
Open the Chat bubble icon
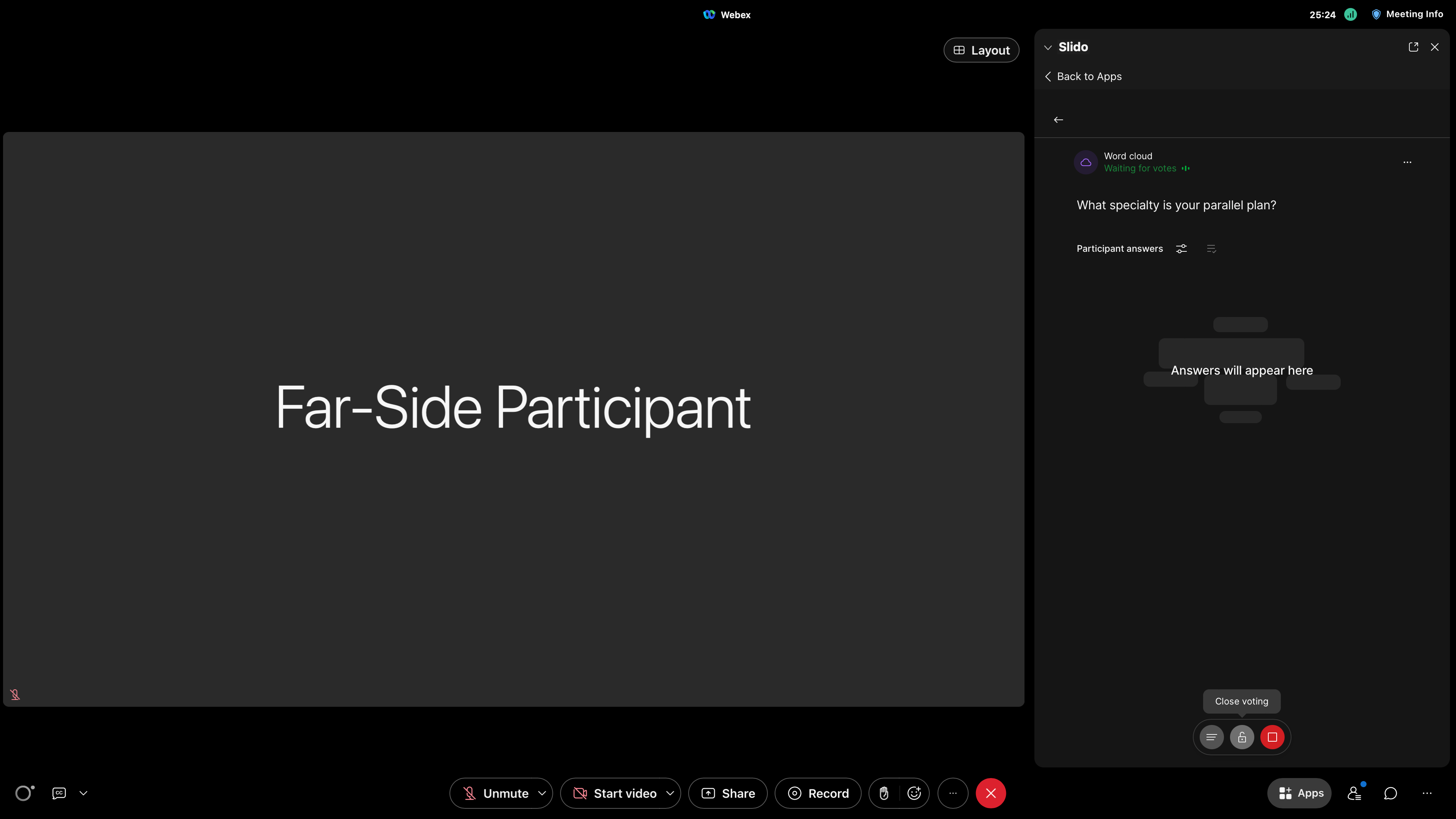1390,793
